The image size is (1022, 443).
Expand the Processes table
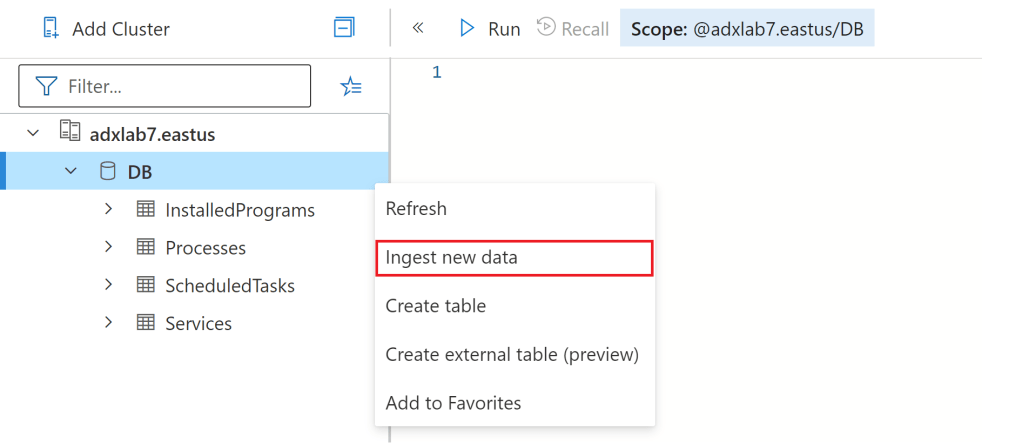[x=109, y=248]
